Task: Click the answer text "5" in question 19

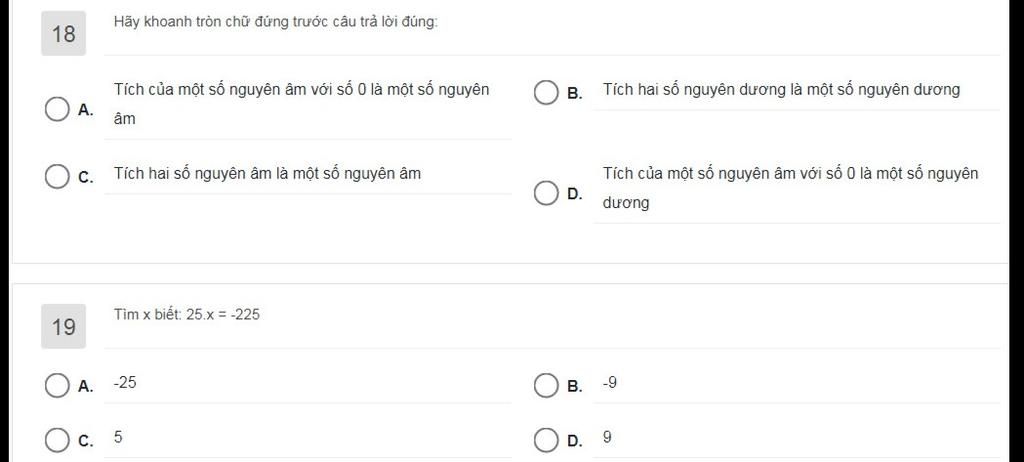Action: pyautogui.click(x=118, y=438)
